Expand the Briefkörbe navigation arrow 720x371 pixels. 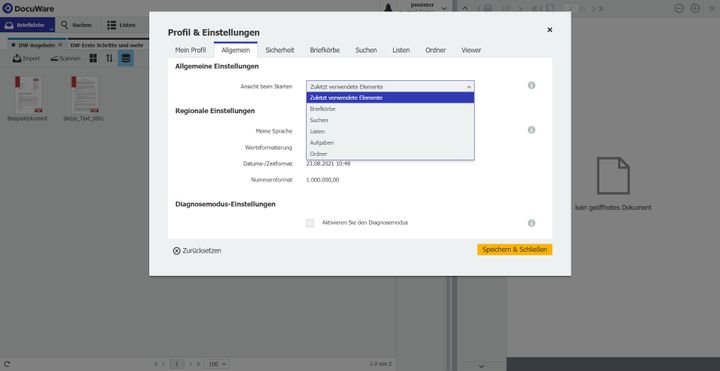point(51,29)
